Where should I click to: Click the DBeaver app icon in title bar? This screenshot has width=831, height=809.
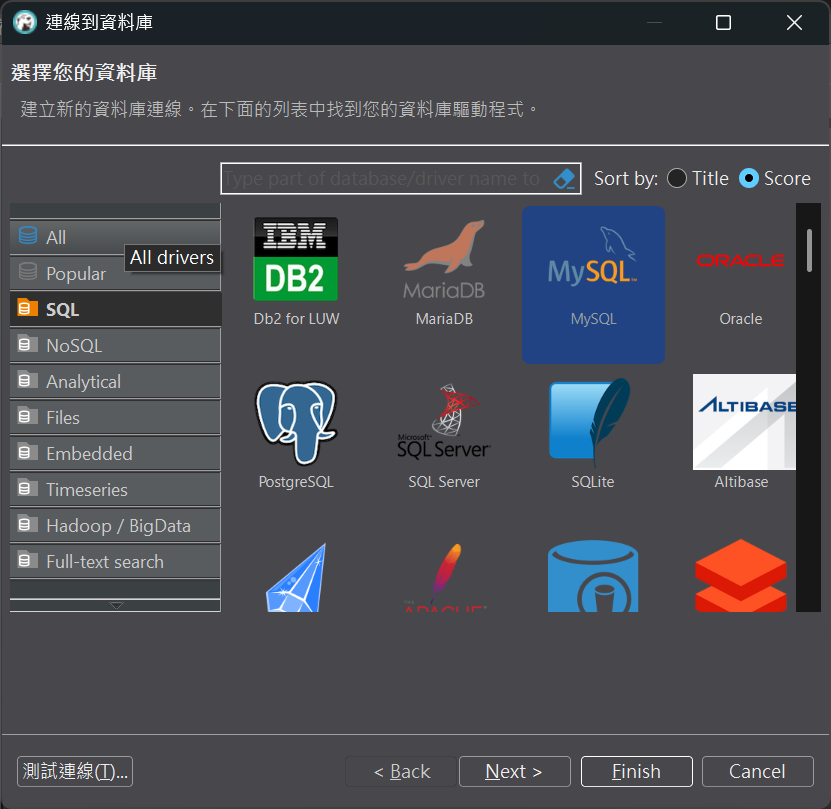(24, 22)
